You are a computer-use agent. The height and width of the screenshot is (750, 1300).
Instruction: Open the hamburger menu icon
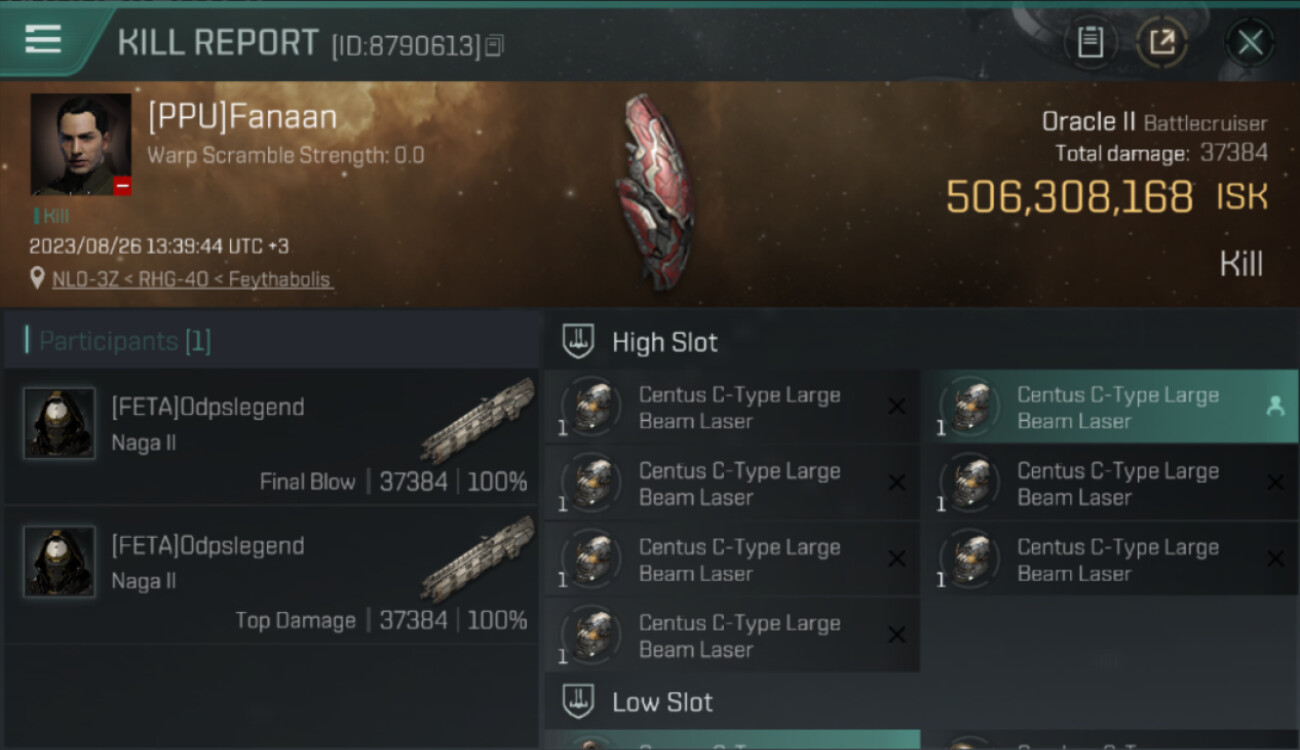(x=43, y=40)
